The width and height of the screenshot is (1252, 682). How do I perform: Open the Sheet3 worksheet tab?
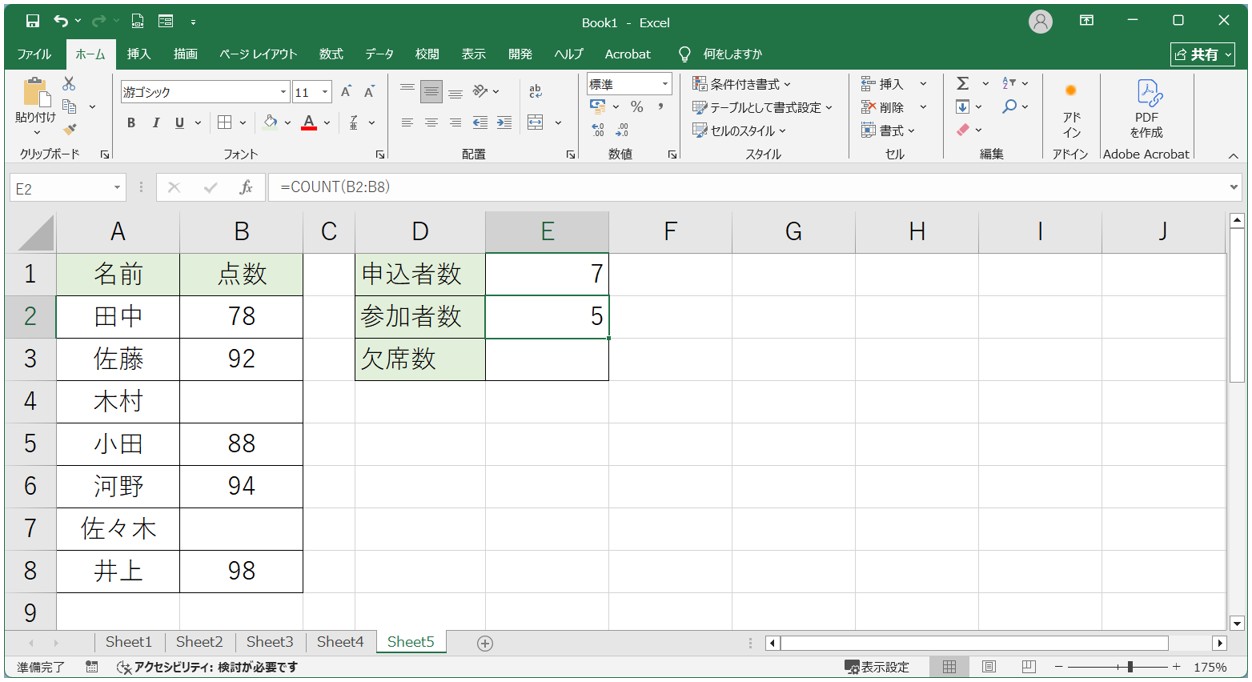[269, 642]
